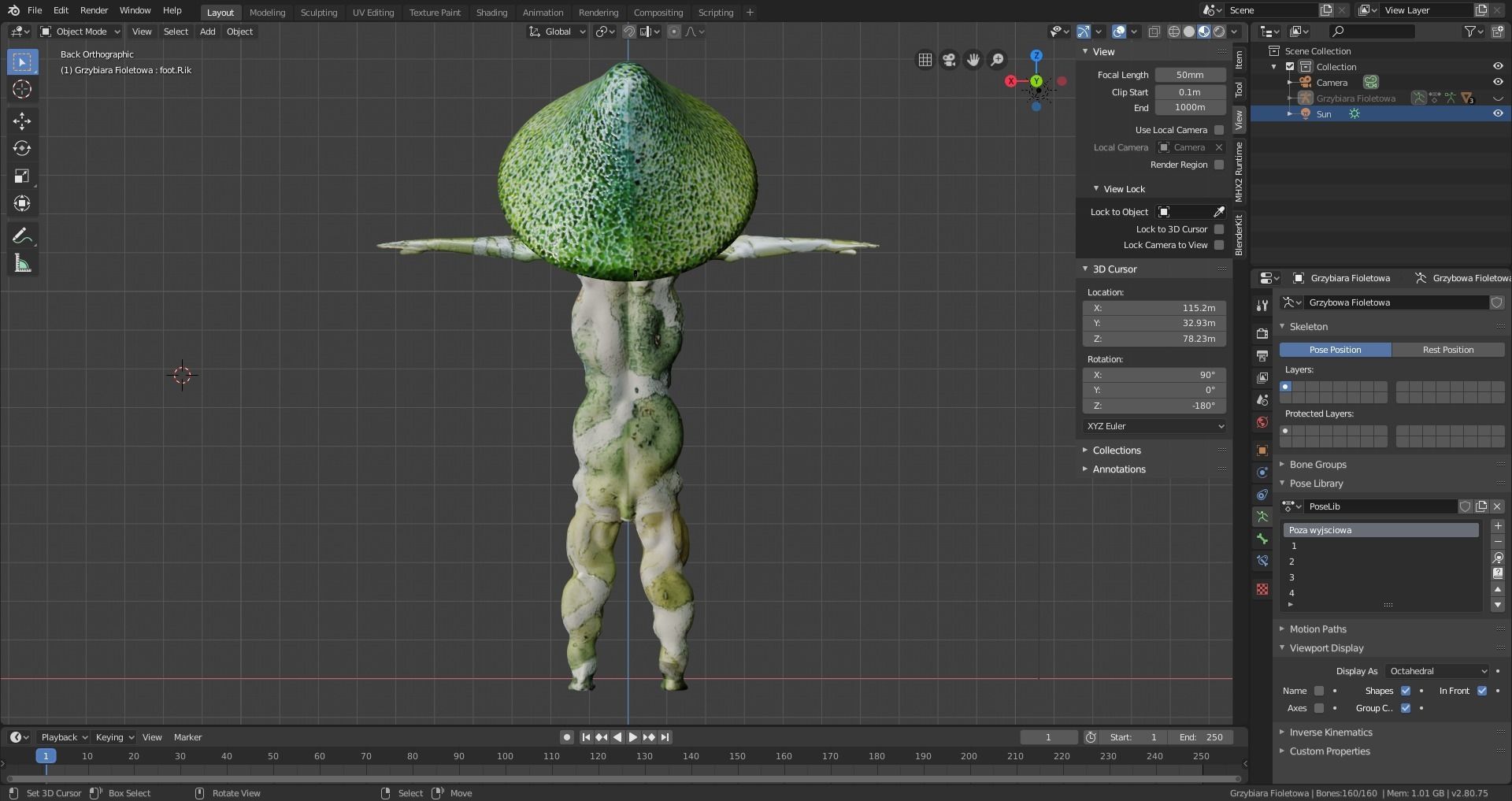This screenshot has height=801, width=1512.
Task: Open the Render properties tab icon
Action: (x=1262, y=333)
